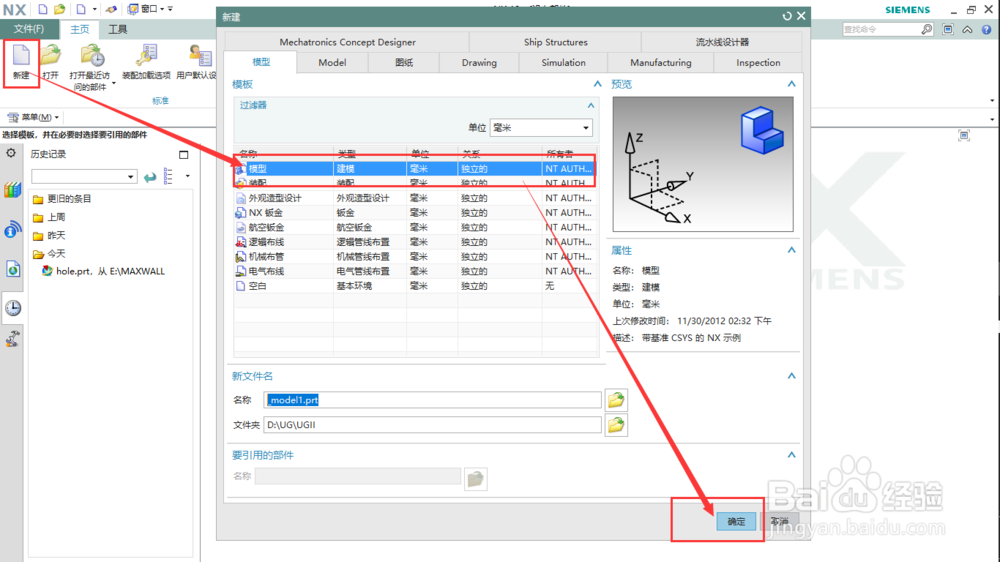The height and width of the screenshot is (562, 1000).
Task: Open the 菜单(M) menu dropdown
Action: point(33,117)
